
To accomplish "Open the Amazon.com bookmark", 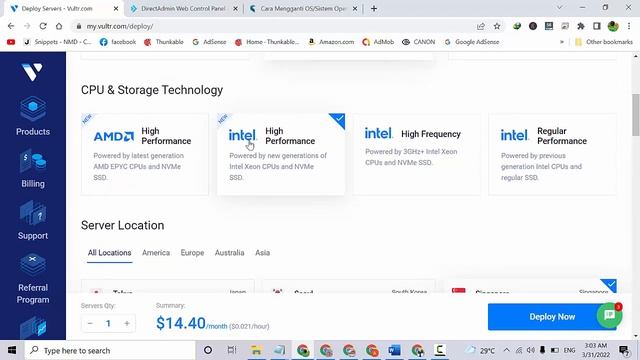I will (x=331, y=42).
